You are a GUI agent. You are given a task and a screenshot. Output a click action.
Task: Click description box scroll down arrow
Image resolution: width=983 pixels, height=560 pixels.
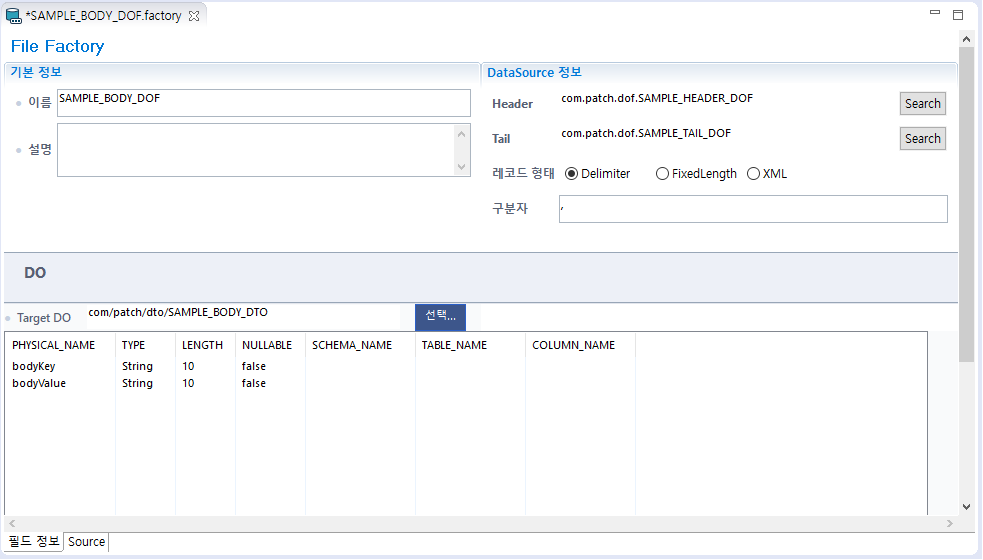[461, 167]
